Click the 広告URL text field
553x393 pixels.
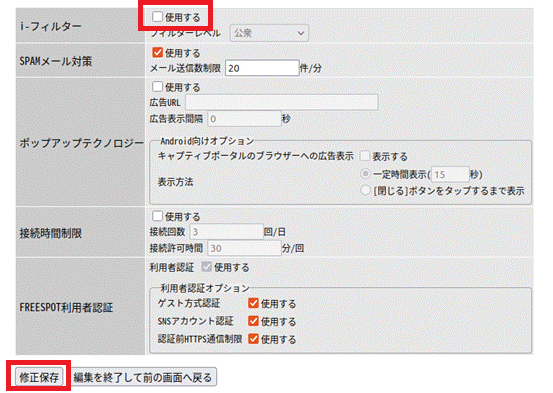coord(282,102)
